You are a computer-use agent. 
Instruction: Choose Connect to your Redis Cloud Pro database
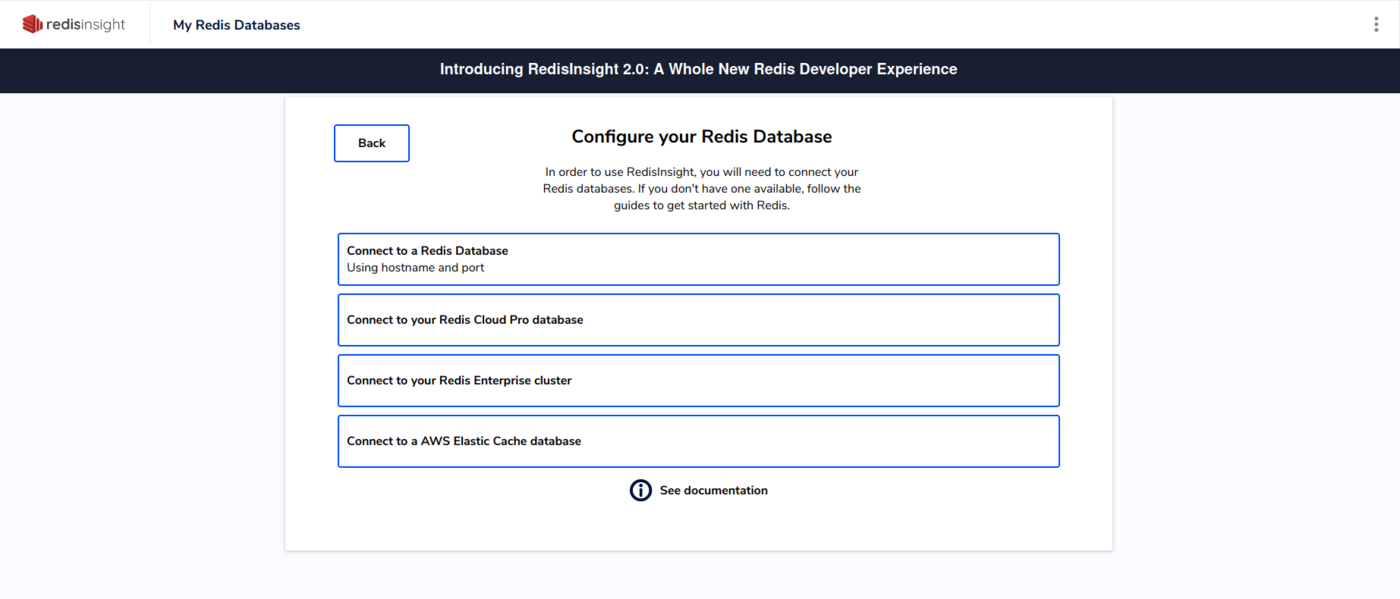(698, 319)
